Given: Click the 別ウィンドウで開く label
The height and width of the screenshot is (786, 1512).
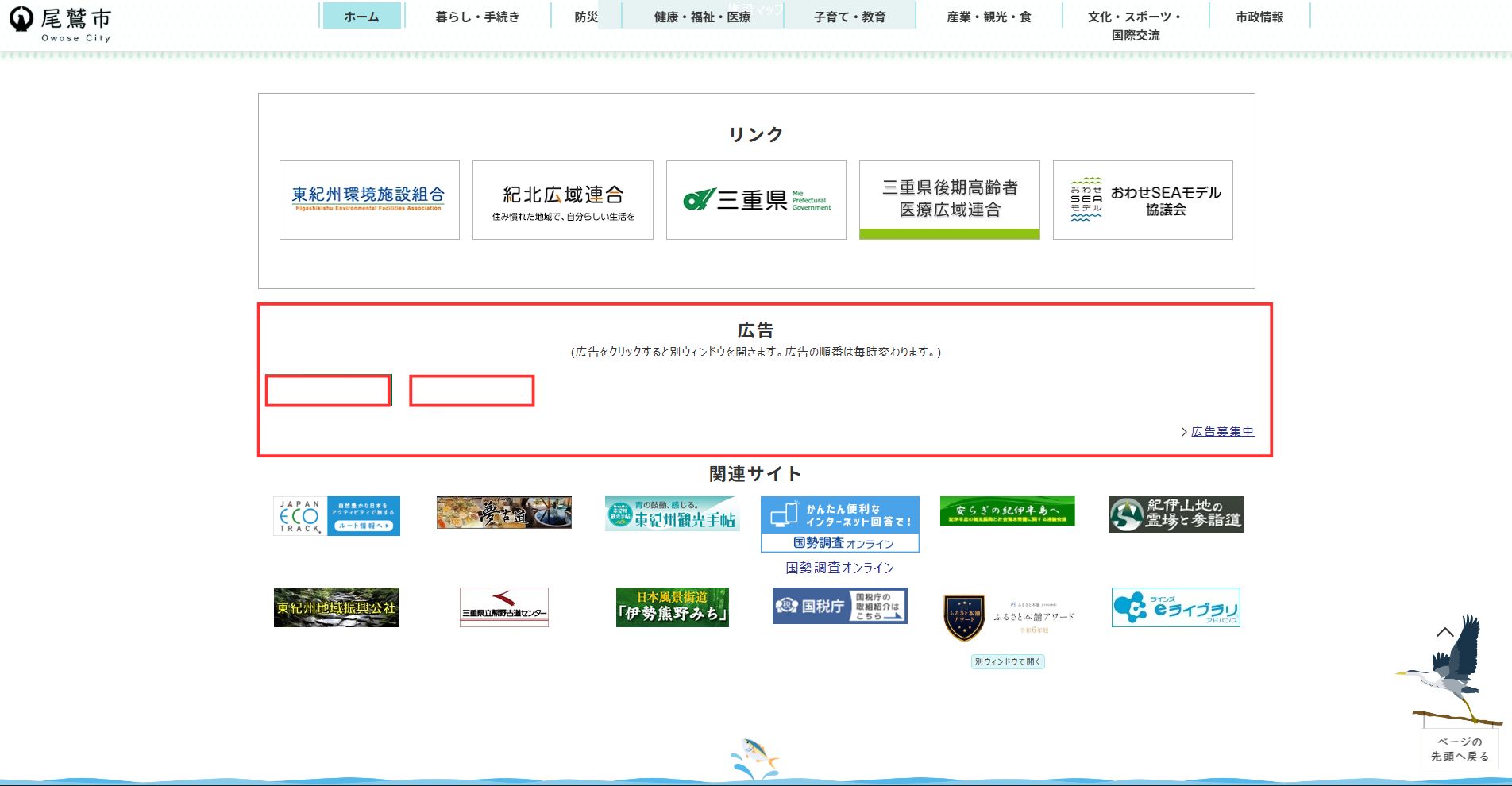Looking at the screenshot, I should click(x=1008, y=661).
